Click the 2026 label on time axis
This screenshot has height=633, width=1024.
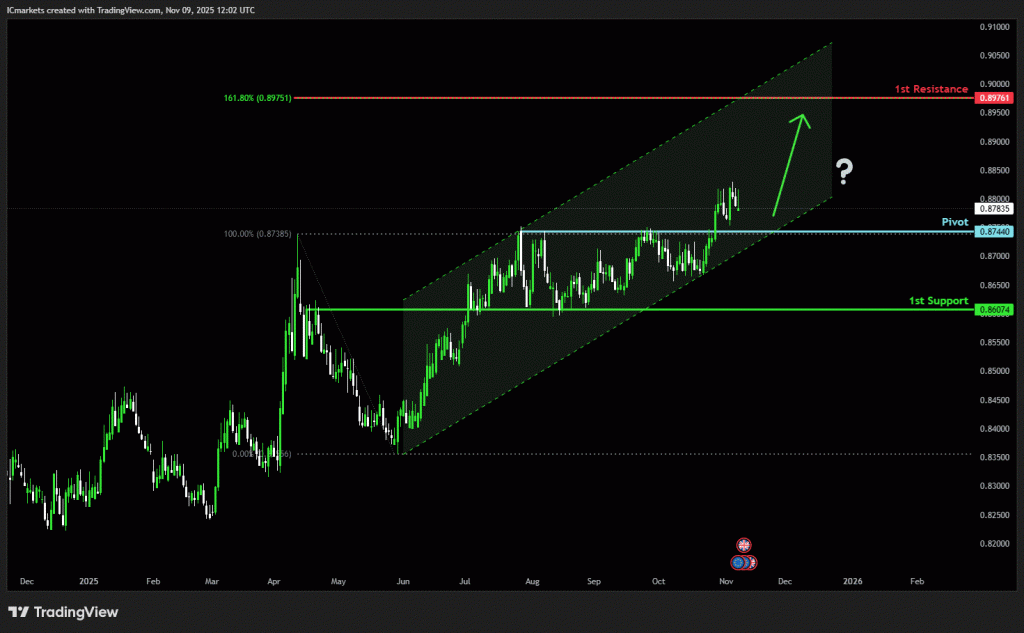[x=852, y=580]
